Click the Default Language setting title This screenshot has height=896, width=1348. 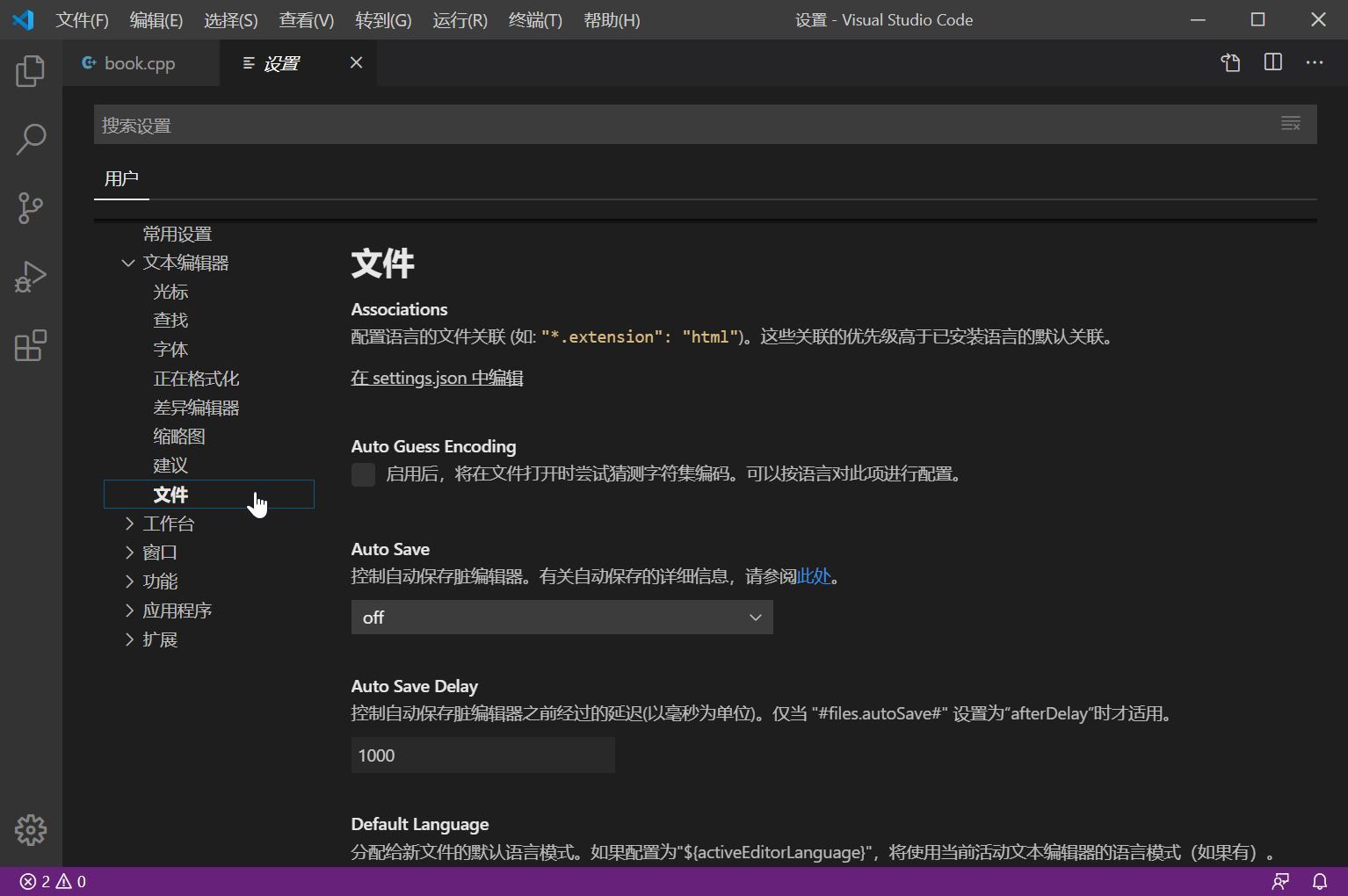[x=420, y=824]
